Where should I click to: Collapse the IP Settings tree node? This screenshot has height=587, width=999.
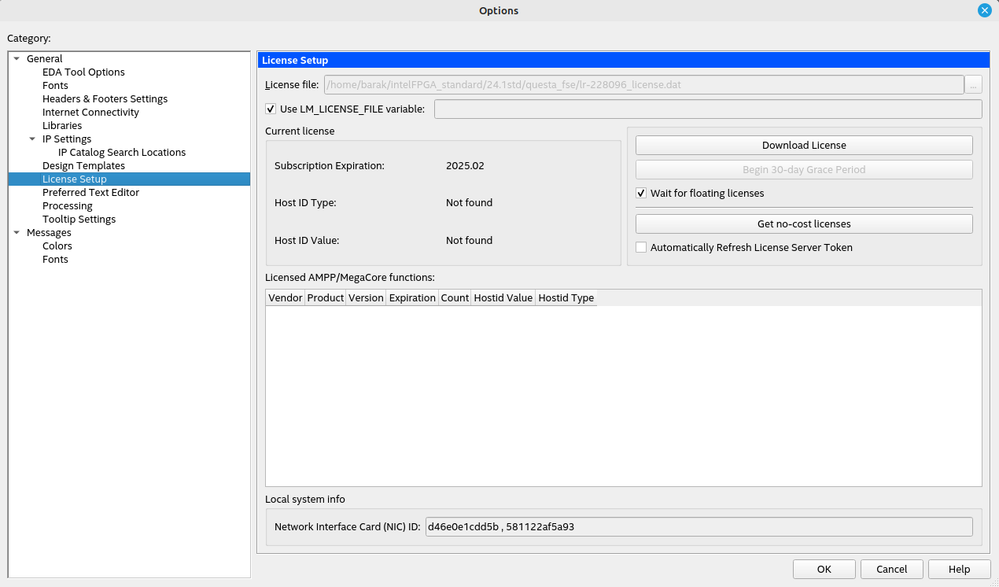tap(32, 139)
